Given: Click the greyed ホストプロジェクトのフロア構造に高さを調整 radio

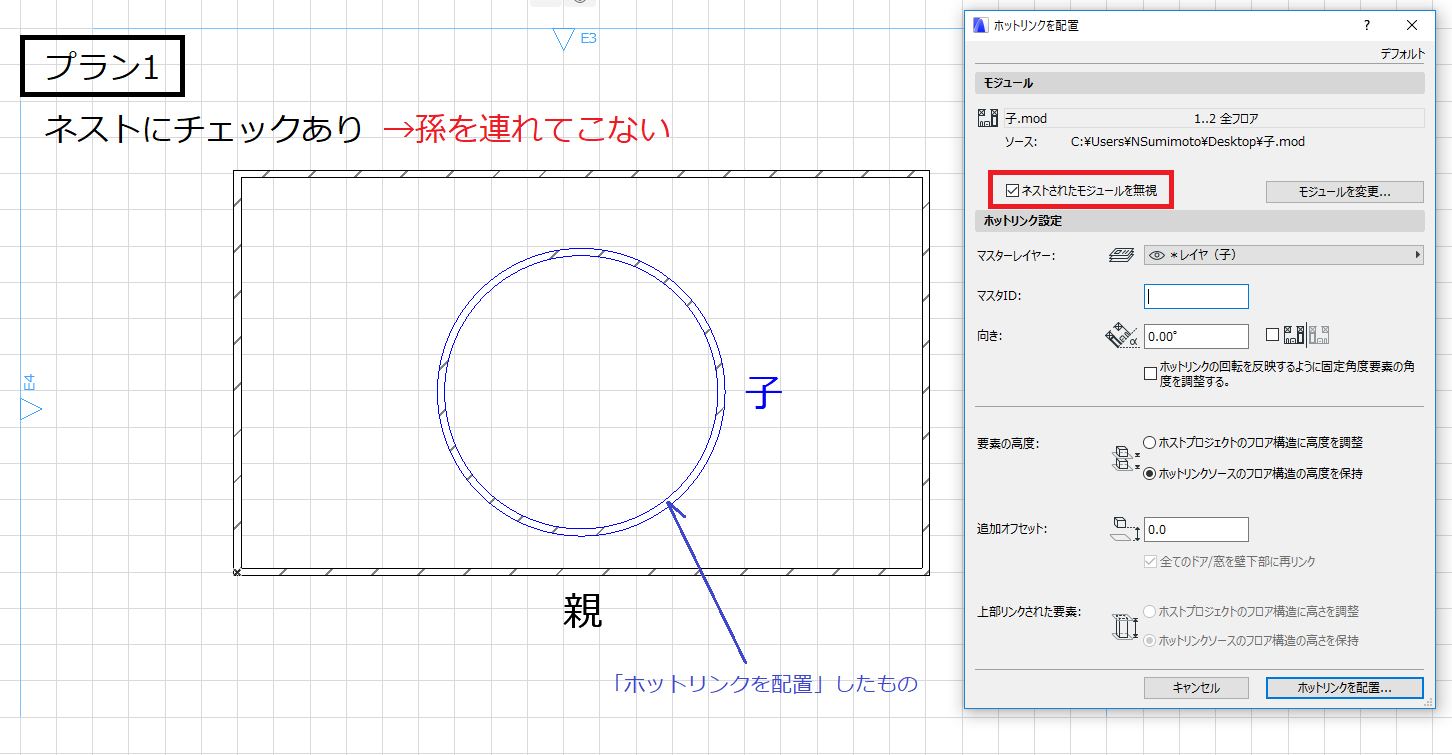Looking at the screenshot, I should [x=1150, y=611].
